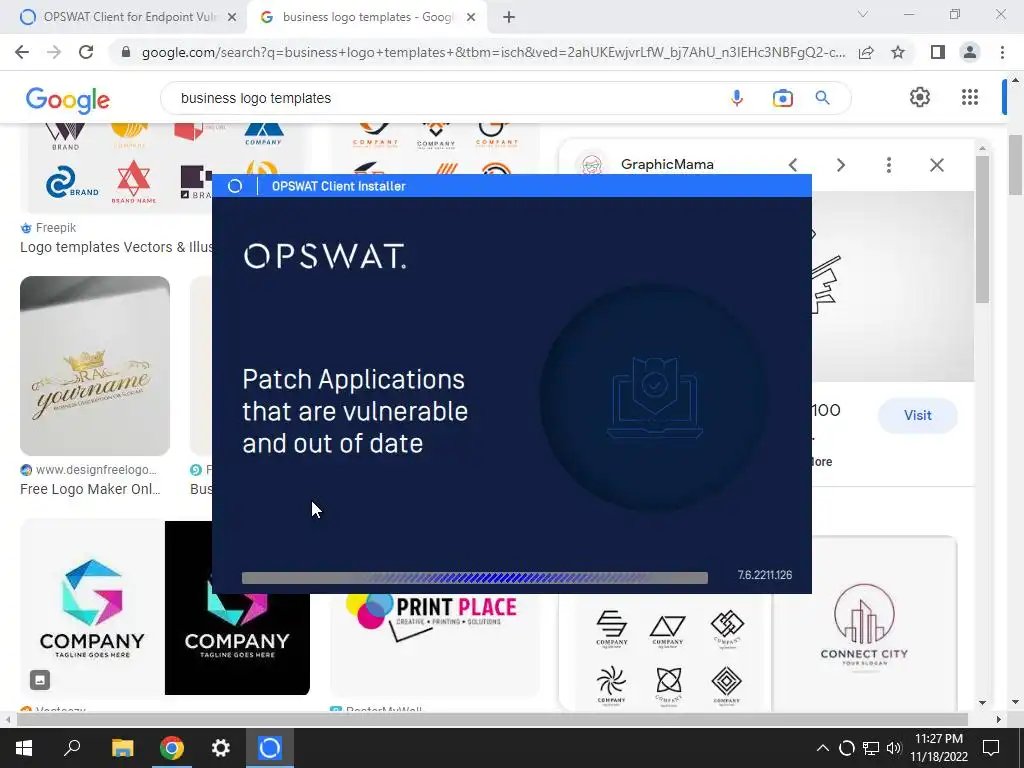Open Chrome side panel icon
Image resolution: width=1024 pixels, height=768 pixels.
click(x=938, y=52)
